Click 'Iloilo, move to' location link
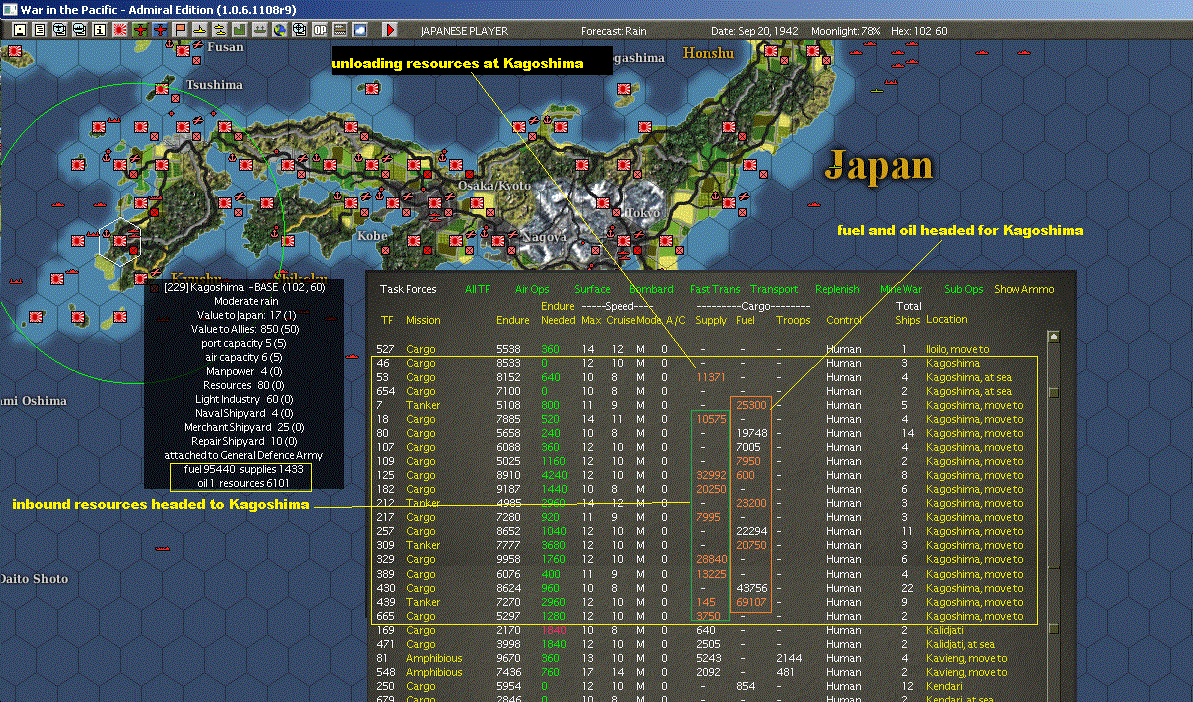 [x=957, y=349]
